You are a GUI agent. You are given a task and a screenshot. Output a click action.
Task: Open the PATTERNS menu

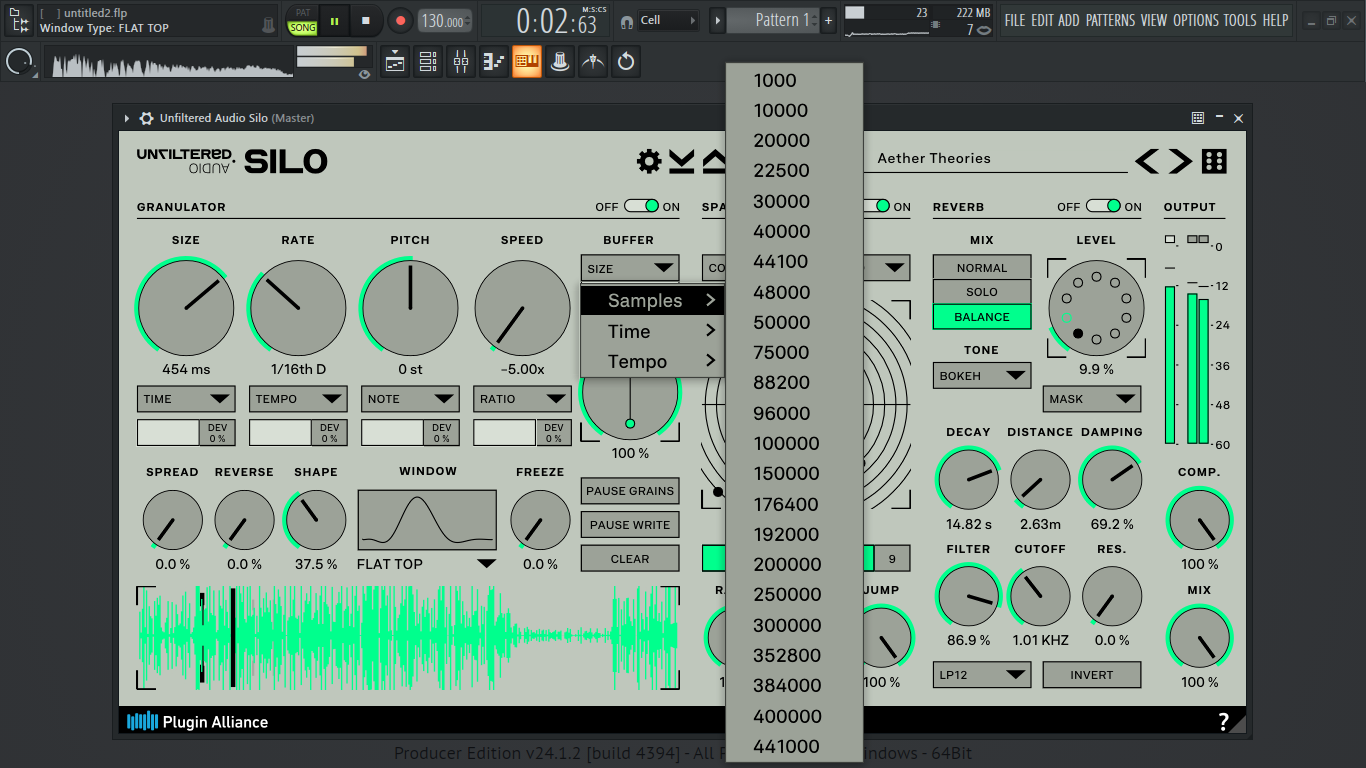[1111, 20]
